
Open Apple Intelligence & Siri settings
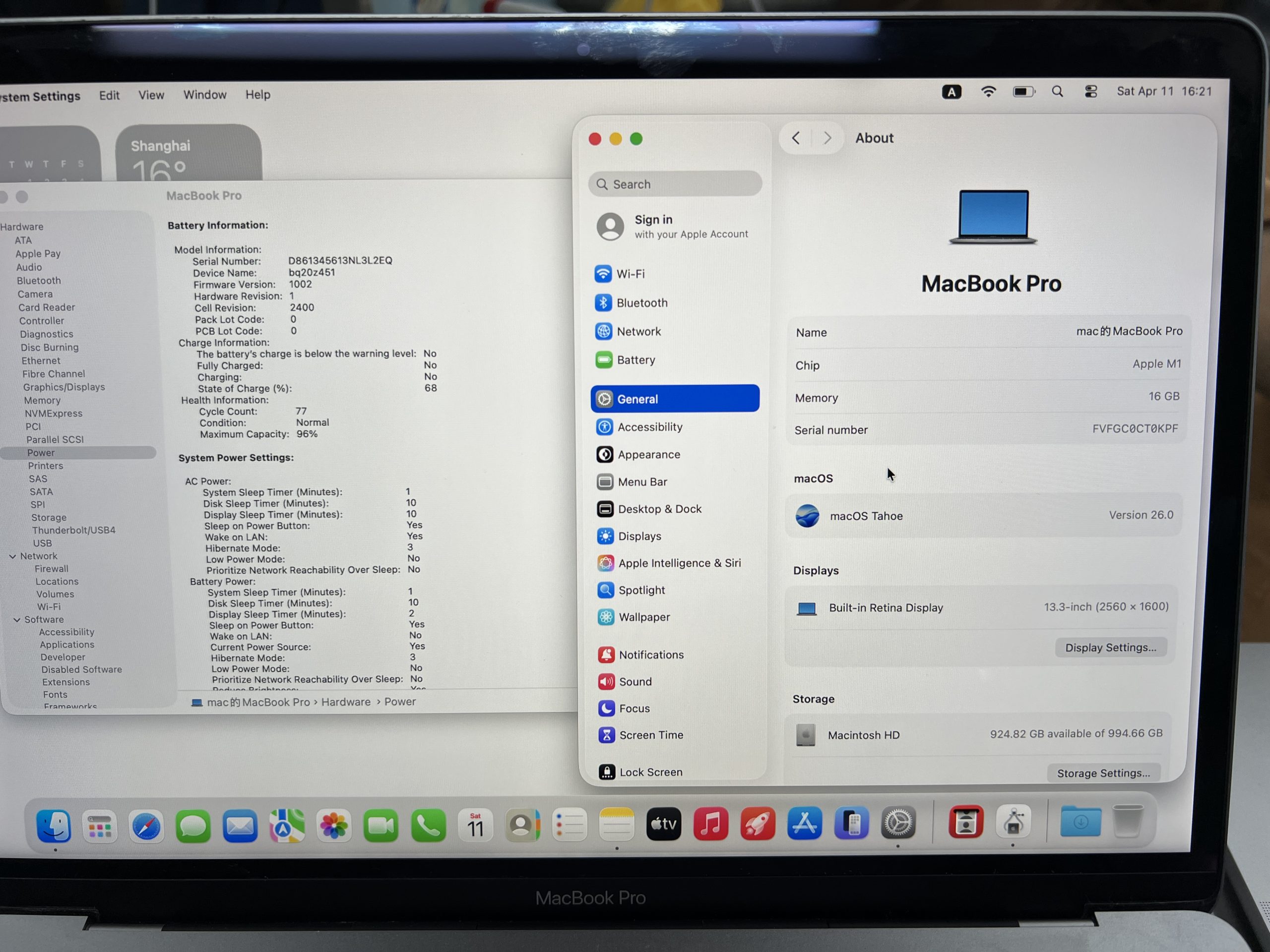(x=679, y=563)
